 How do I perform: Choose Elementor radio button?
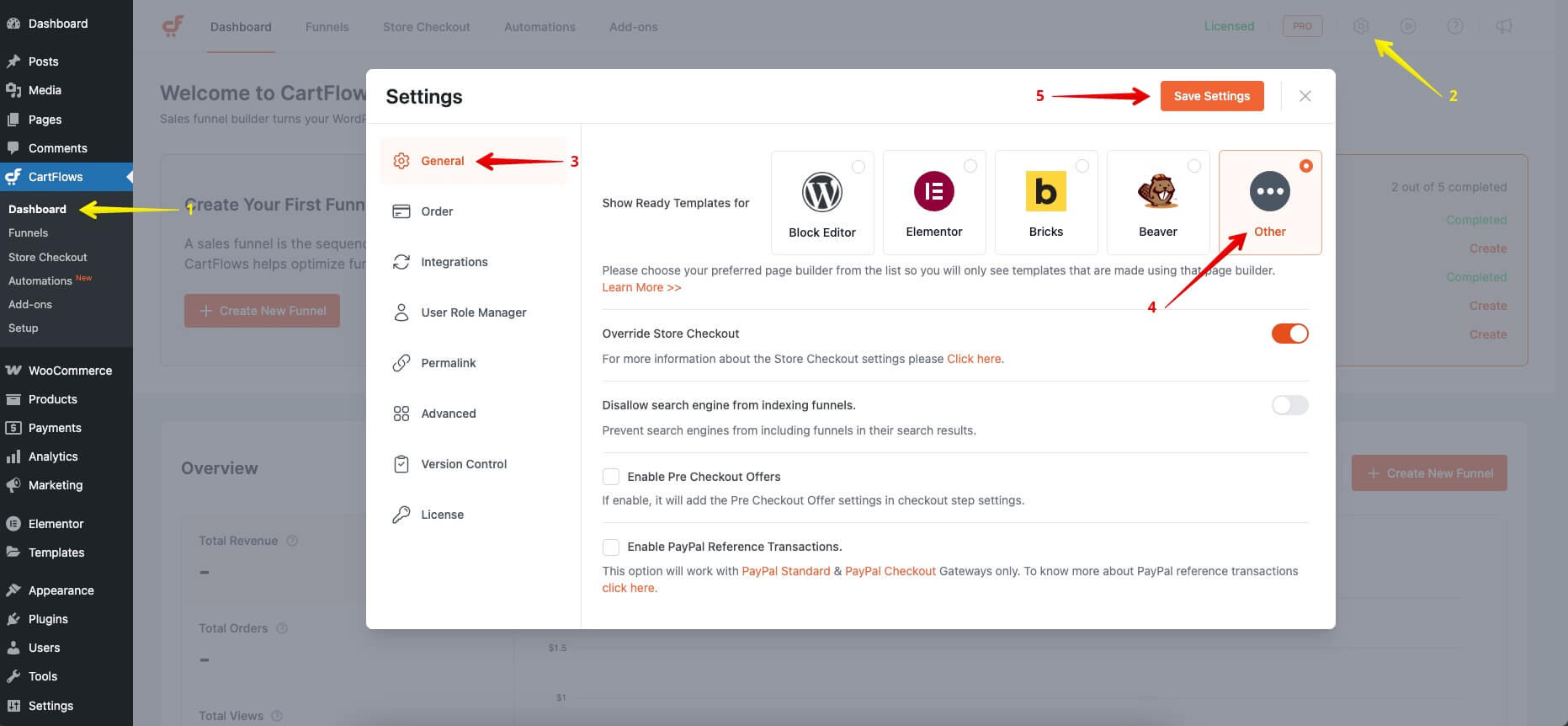pos(970,166)
